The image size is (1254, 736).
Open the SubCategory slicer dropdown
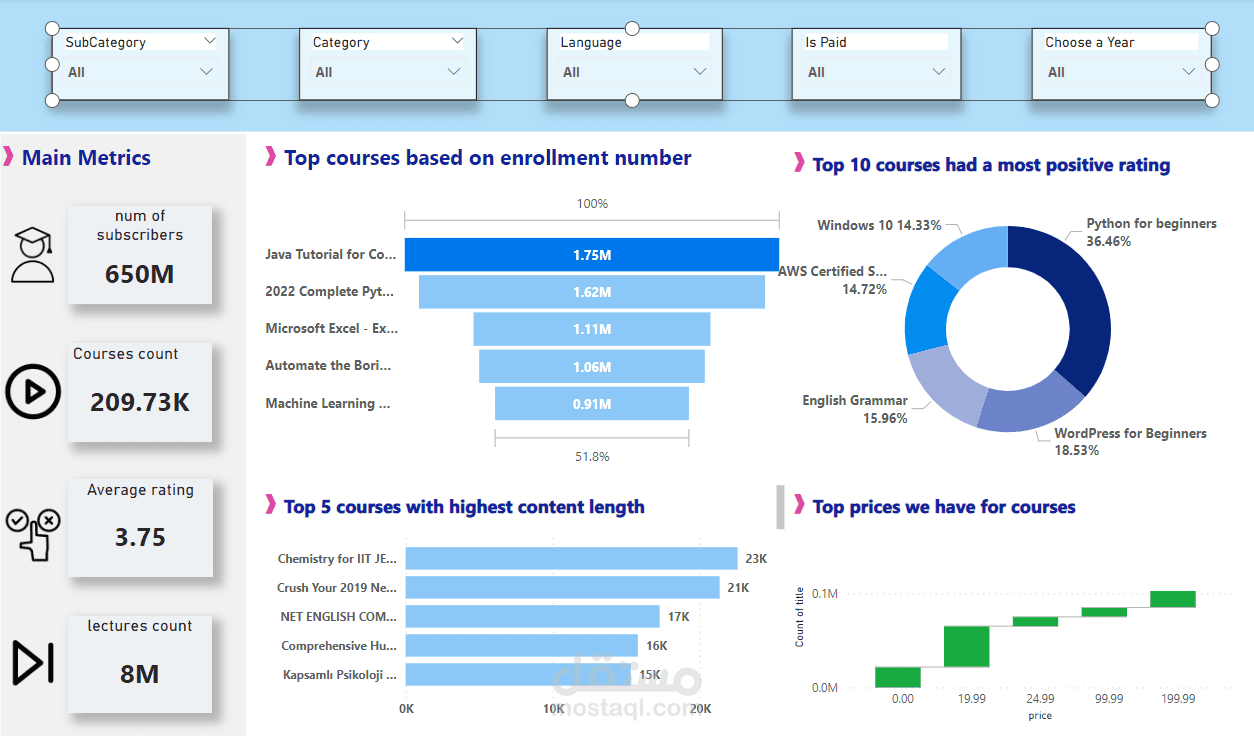click(208, 71)
